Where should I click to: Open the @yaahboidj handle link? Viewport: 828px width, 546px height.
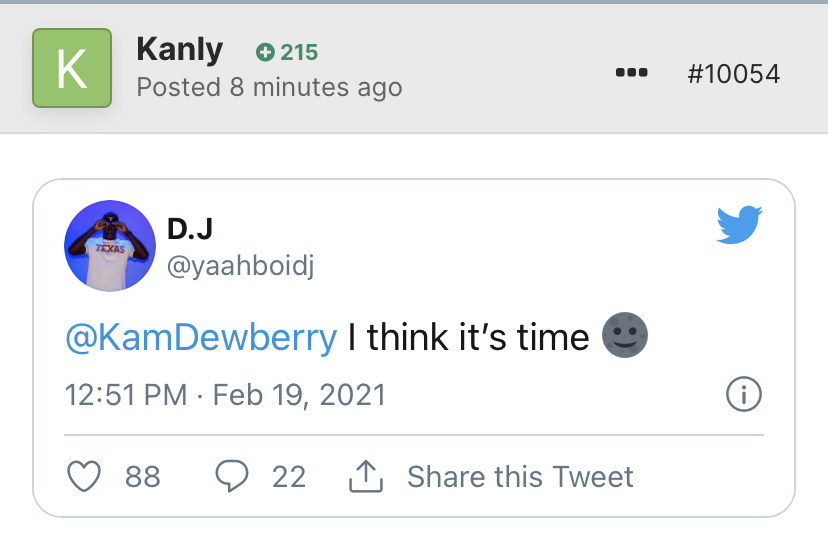tap(240, 267)
